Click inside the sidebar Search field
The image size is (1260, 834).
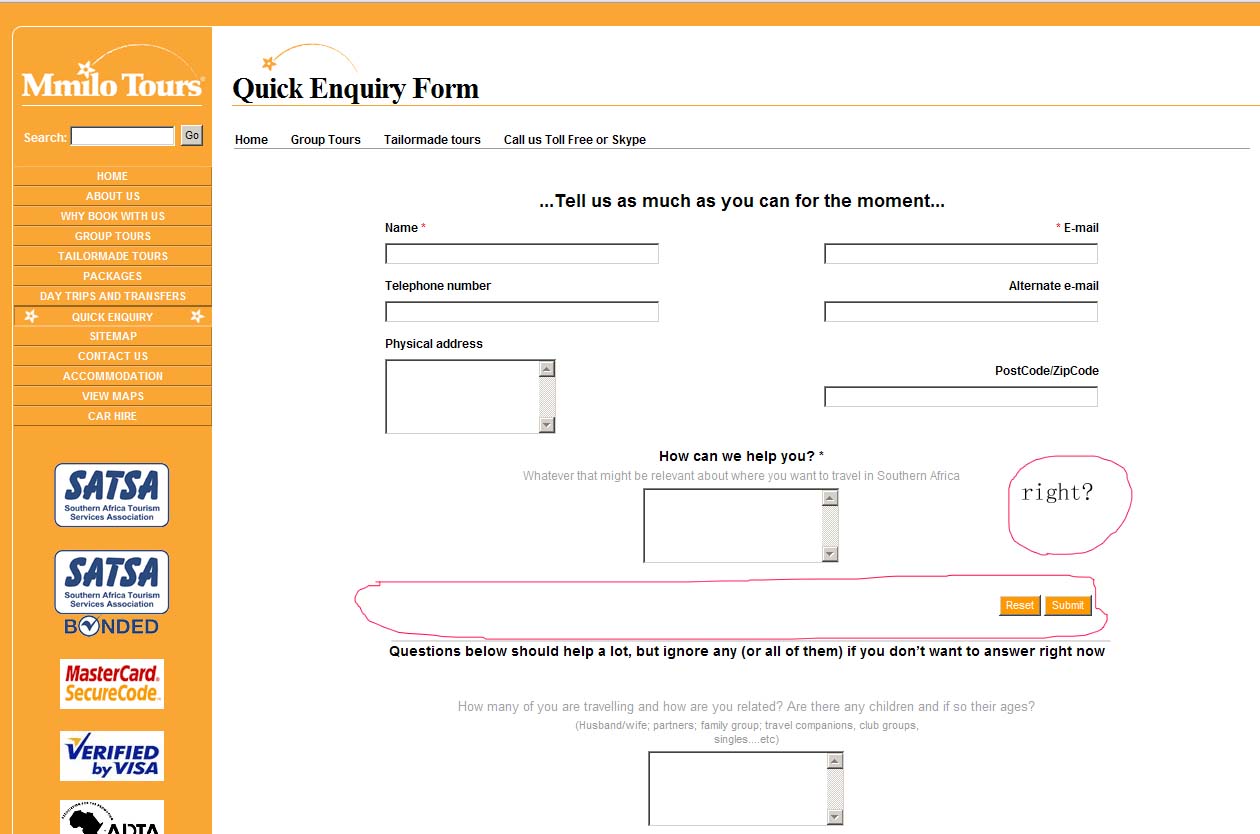123,136
